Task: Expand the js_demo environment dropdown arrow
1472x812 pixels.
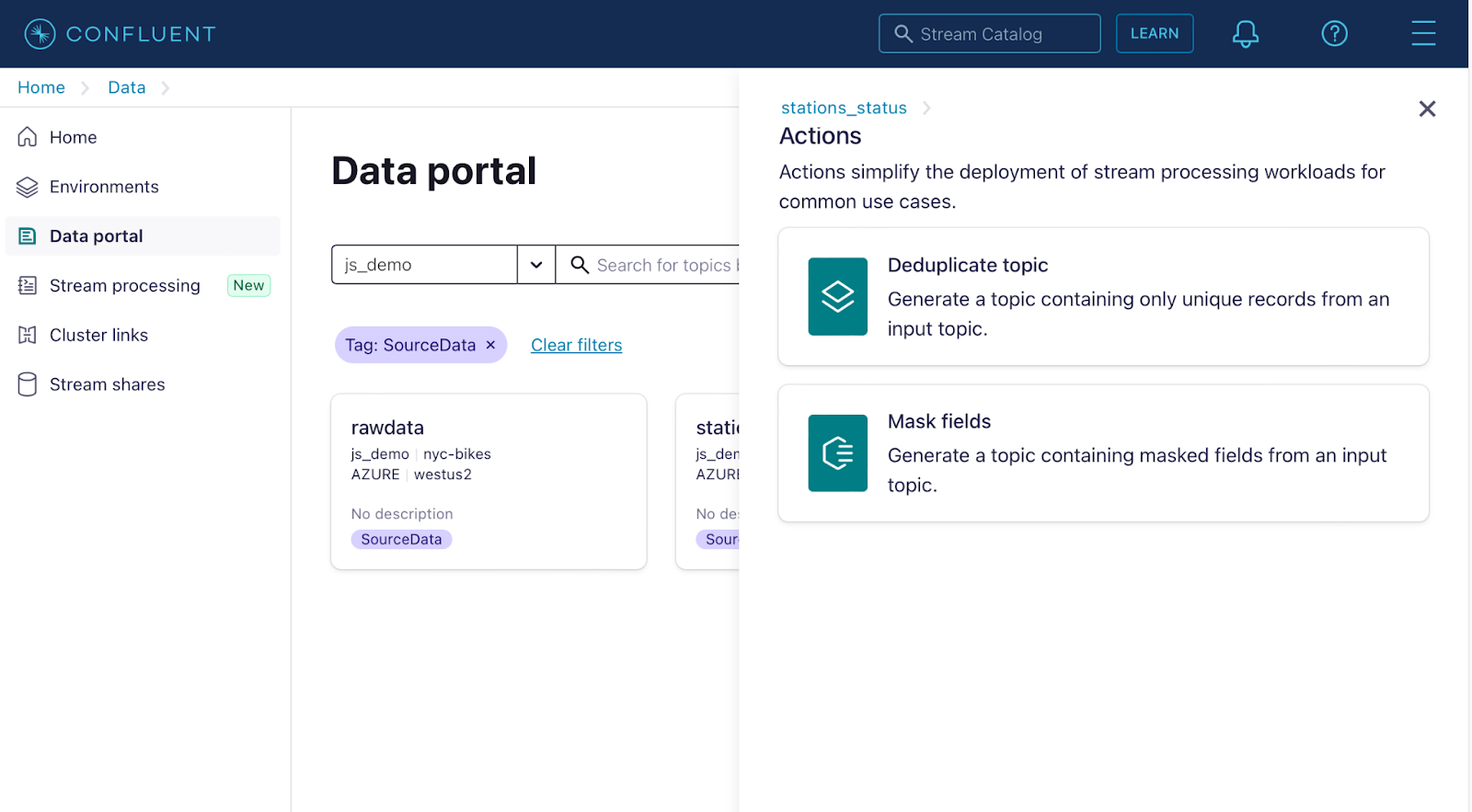Action: coord(536,265)
